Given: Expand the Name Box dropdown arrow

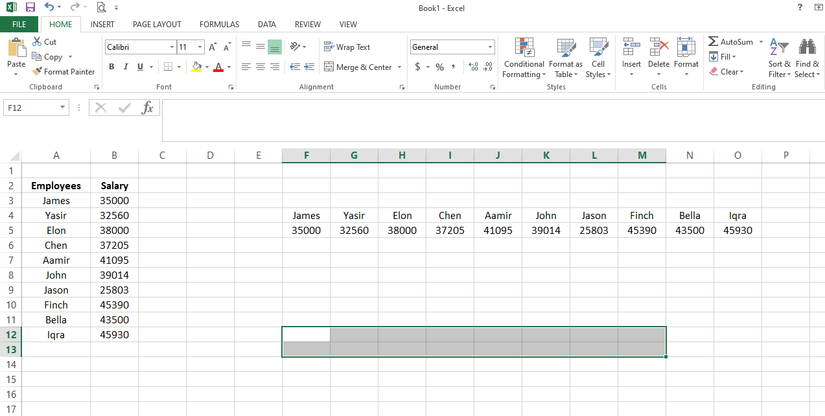Looking at the screenshot, I should (x=63, y=108).
